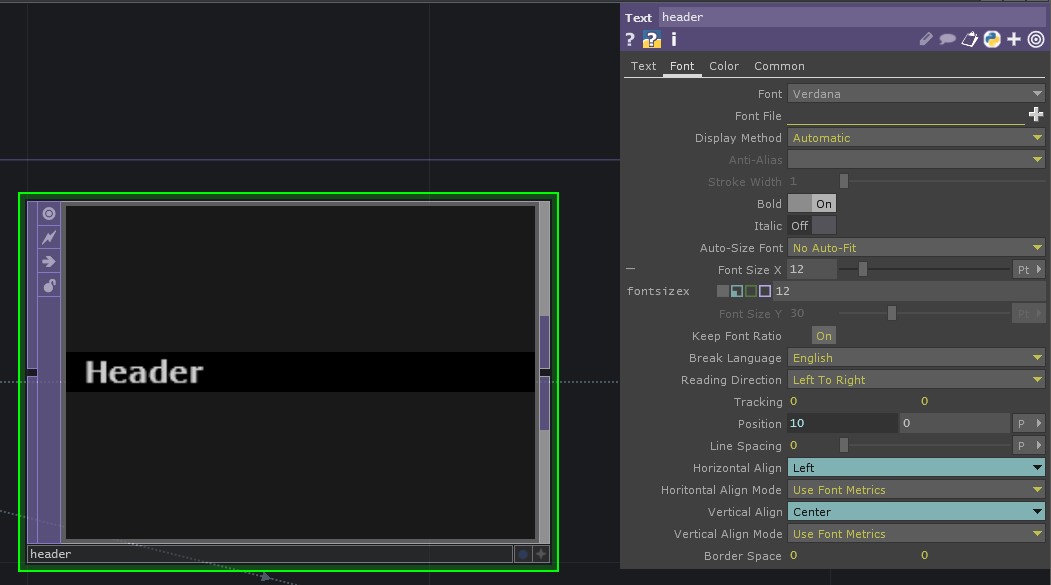The height and width of the screenshot is (585, 1051).
Task: Open Horizontal Align dropdown set to Left
Action: 916,468
